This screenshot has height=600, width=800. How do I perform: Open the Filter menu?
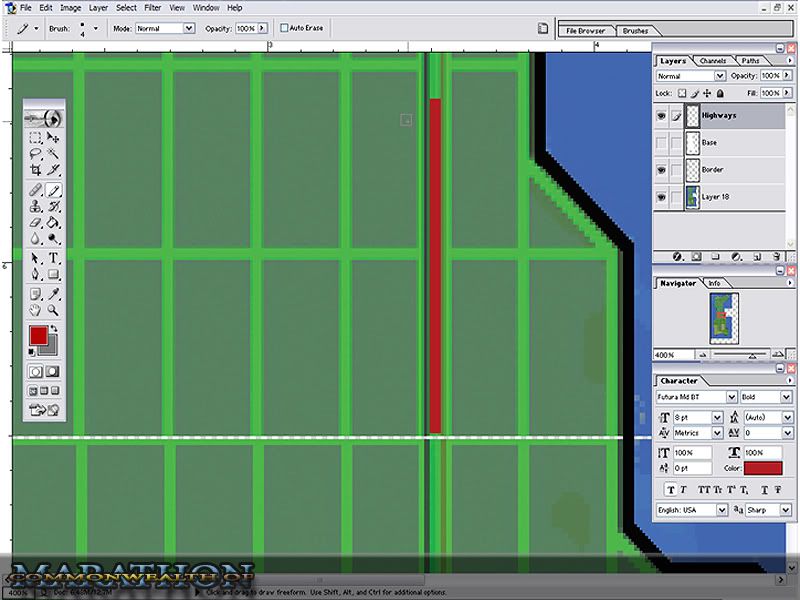[x=152, y=7]
